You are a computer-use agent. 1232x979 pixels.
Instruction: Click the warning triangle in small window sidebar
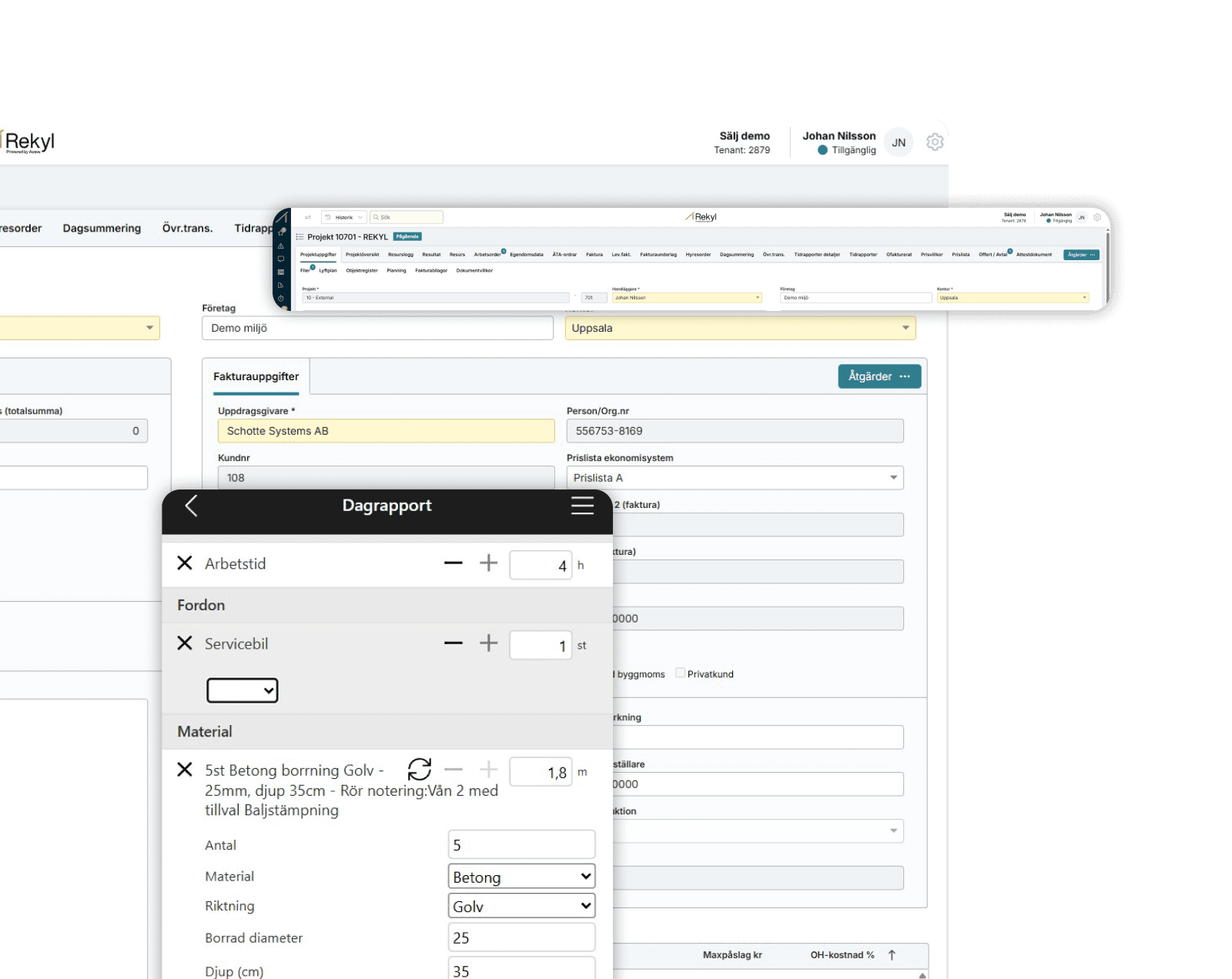(281, 246)
